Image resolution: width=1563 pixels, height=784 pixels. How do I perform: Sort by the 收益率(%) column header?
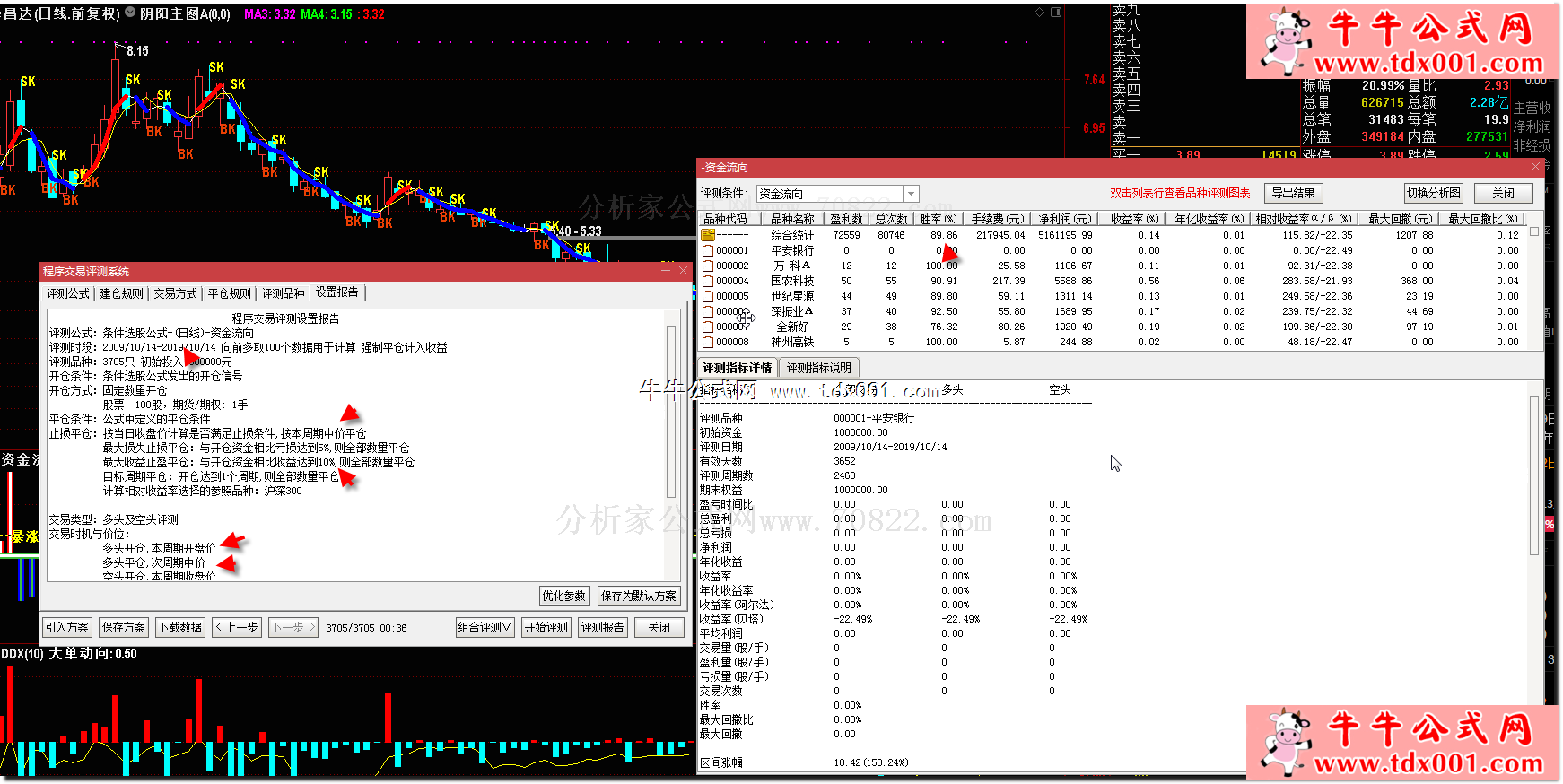click(x=1134, y=219)
